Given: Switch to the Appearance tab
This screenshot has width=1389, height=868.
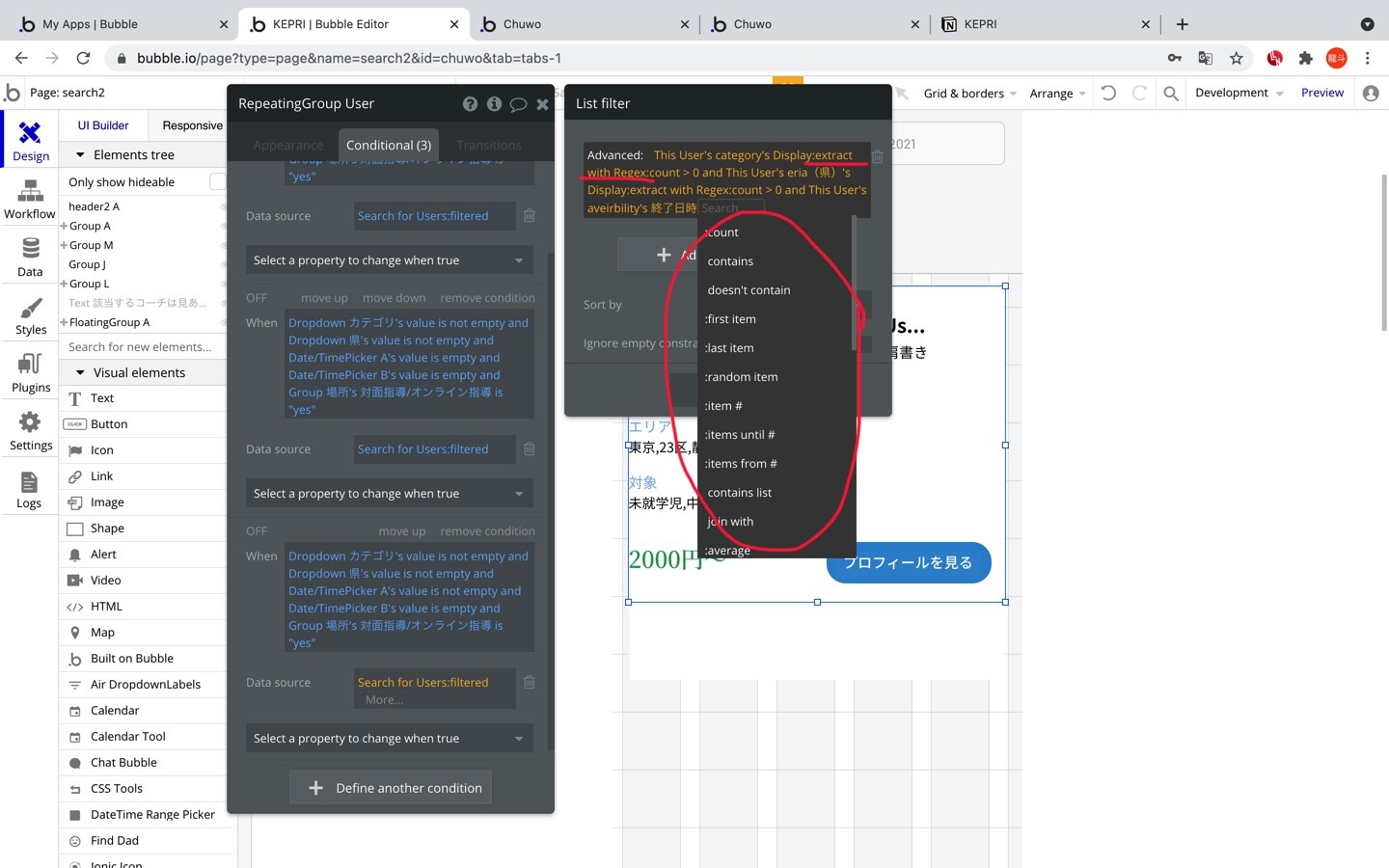Looking at the screenshot, I should pyautogui.click(x=288, y=145).
